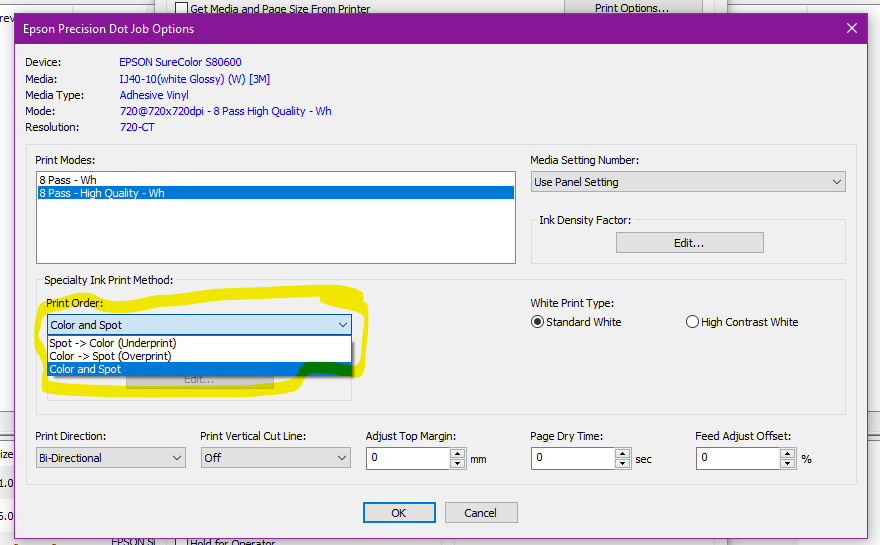Click the EPSON SureColor S80600 device text
Viewport: 880px width, 545px height.
point(180,62)
